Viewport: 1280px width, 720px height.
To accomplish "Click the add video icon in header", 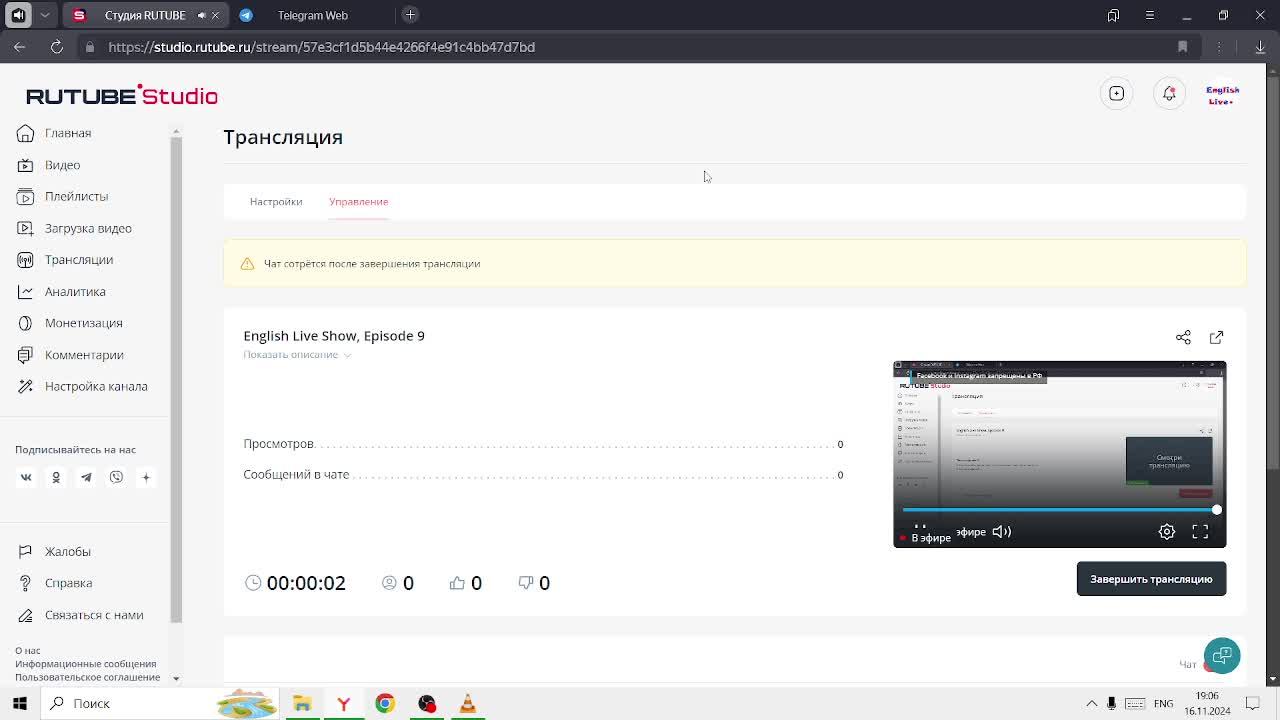I will [1117, 93].
